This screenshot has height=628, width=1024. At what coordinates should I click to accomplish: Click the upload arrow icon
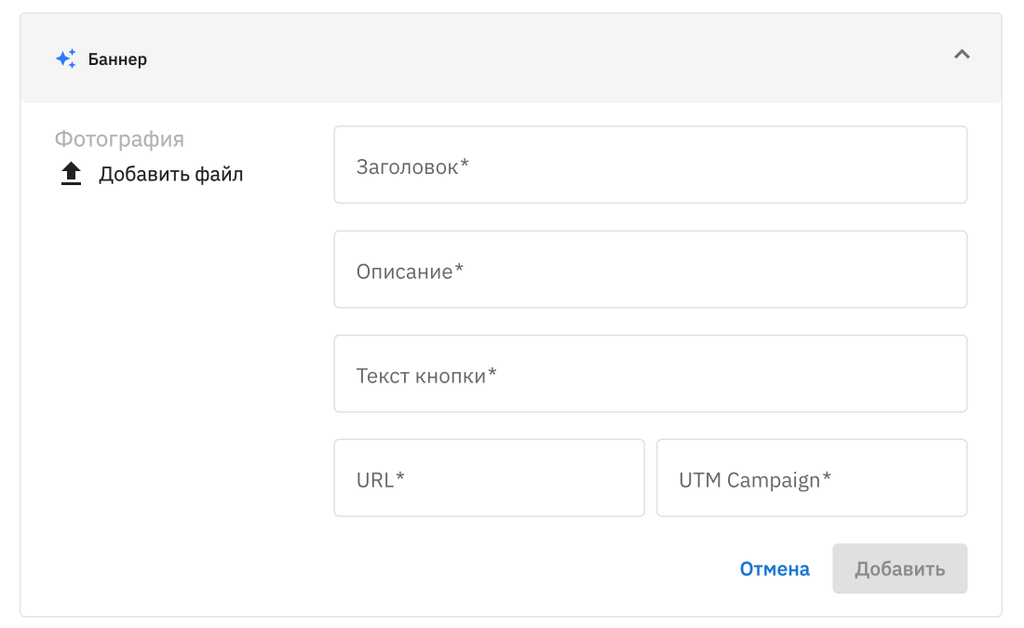point(71,174)
